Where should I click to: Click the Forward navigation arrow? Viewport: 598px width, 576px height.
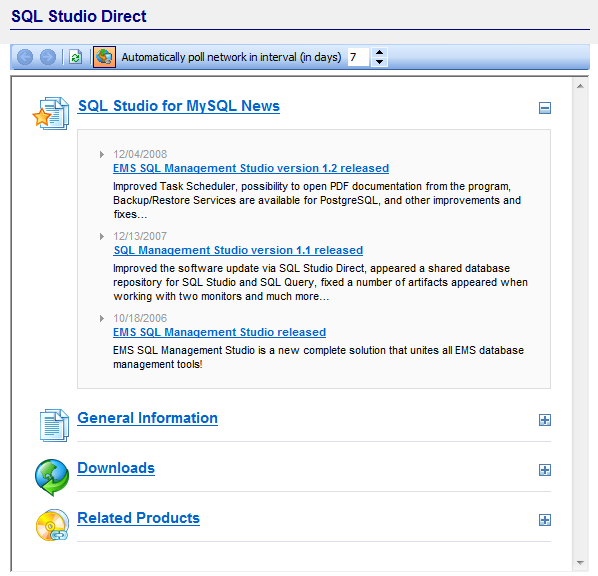pyautogui.click(x=48, y=57)
